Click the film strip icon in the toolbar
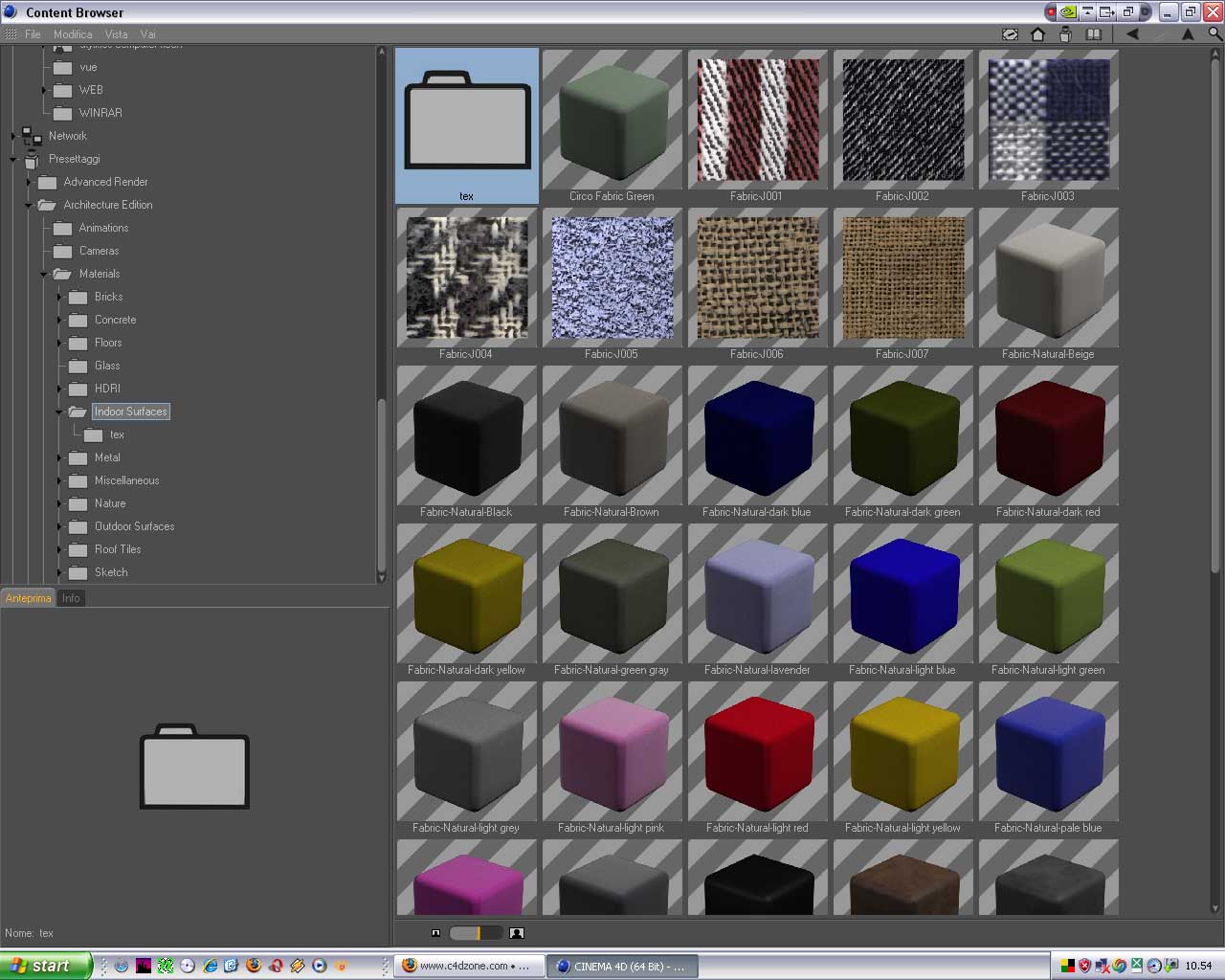Image resolution: width=1225 pixels, height=980 pixels. coord(1010,34)
